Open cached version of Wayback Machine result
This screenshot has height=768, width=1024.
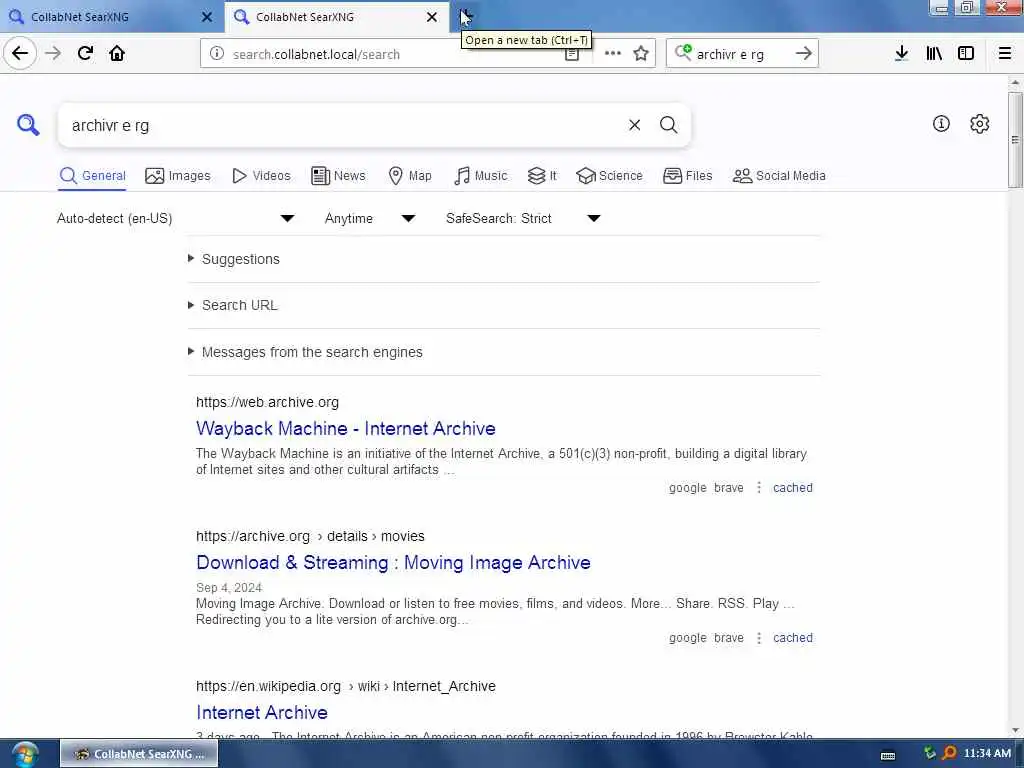coord(793,488)
